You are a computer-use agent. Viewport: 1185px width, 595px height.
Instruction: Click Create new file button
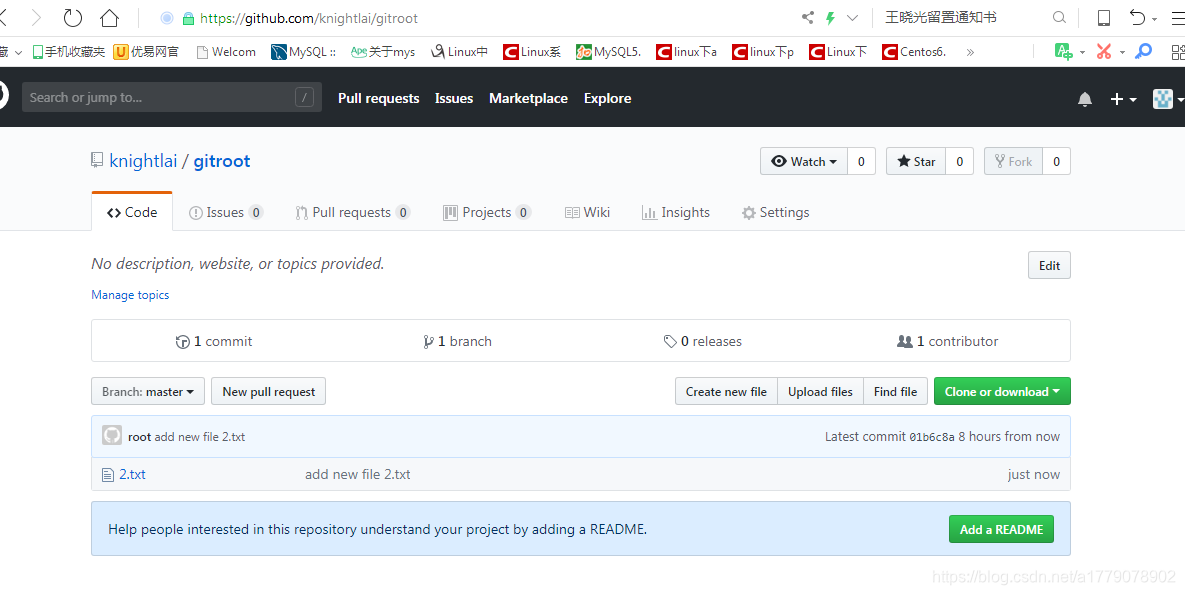click(x=726, y=392)
